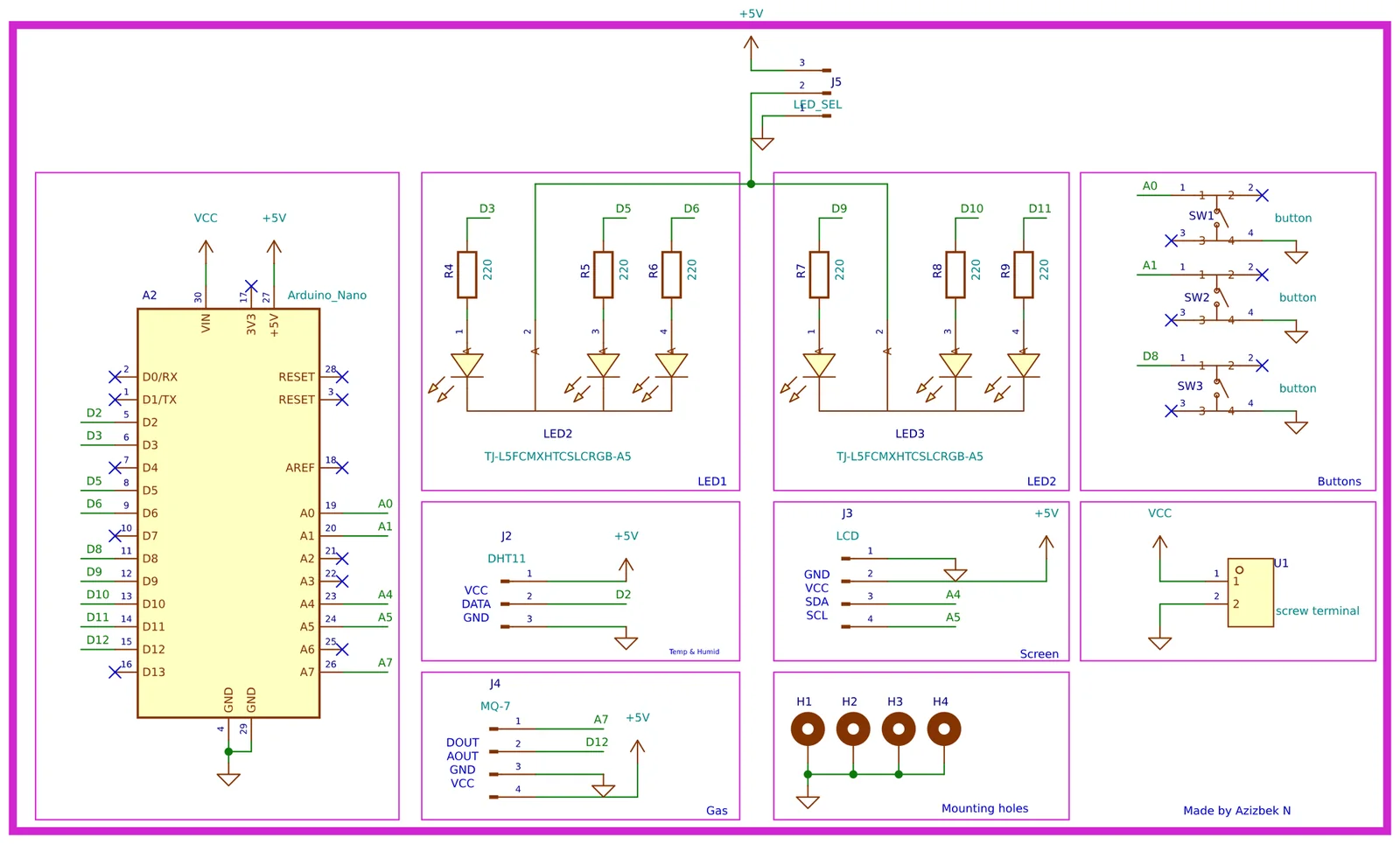Select the 'Buttons' block title
The height and width of the screenshot is (844, 1400).
point(1340,481)
